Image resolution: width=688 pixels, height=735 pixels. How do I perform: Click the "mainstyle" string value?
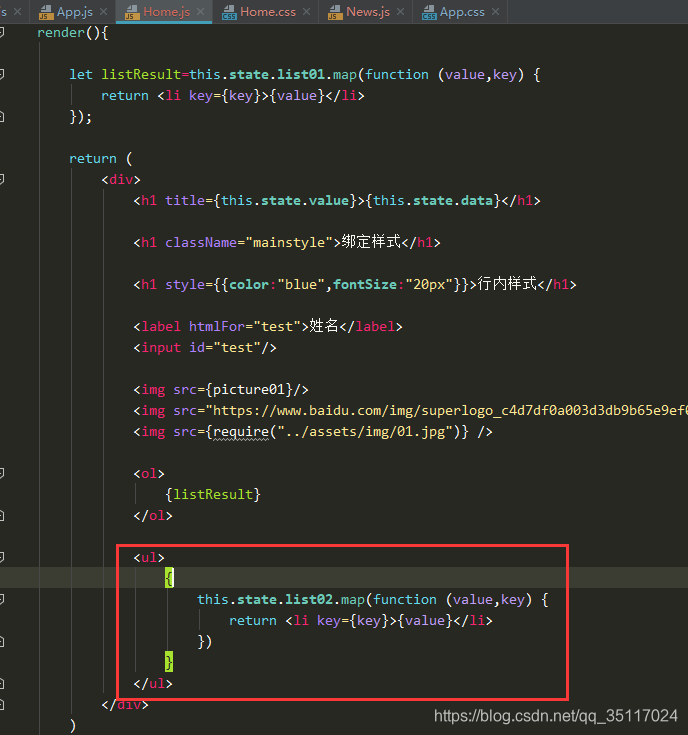pyautogui.click(x=289, y=242)
